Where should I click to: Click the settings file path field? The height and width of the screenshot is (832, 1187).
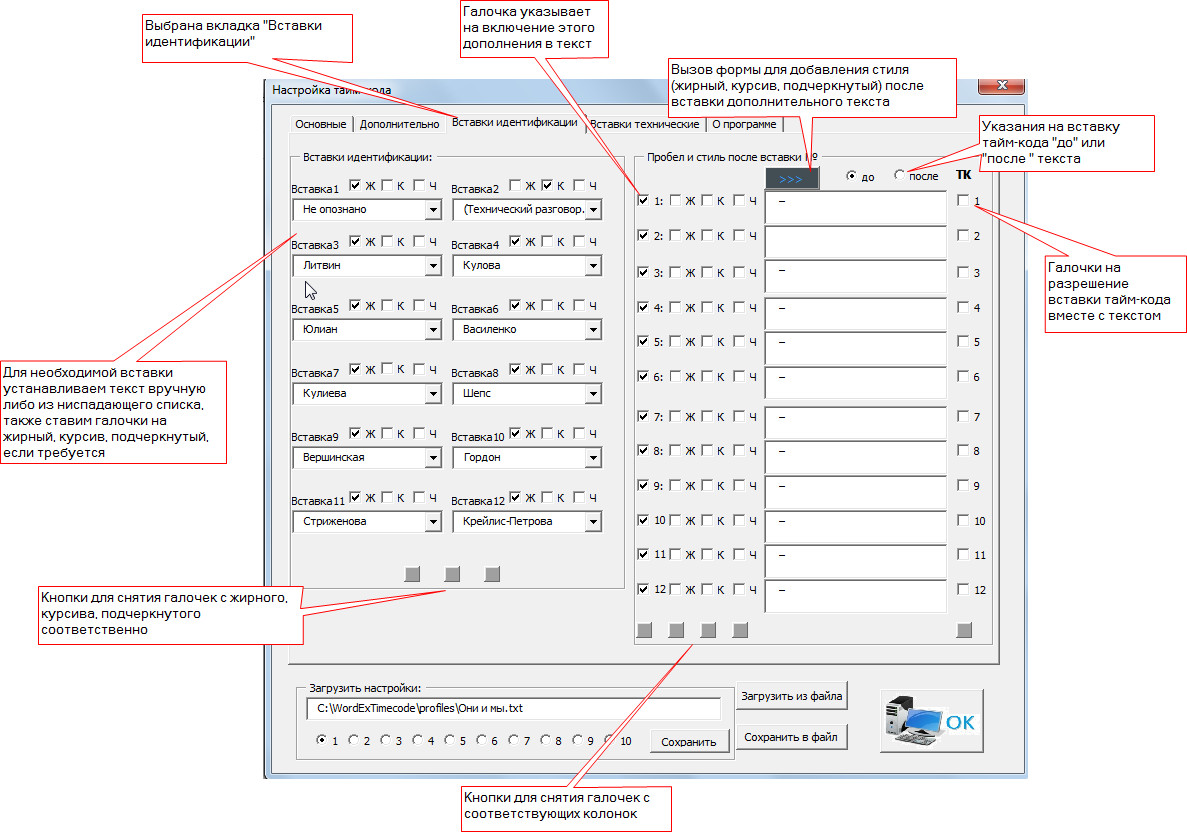coord(513,709)
